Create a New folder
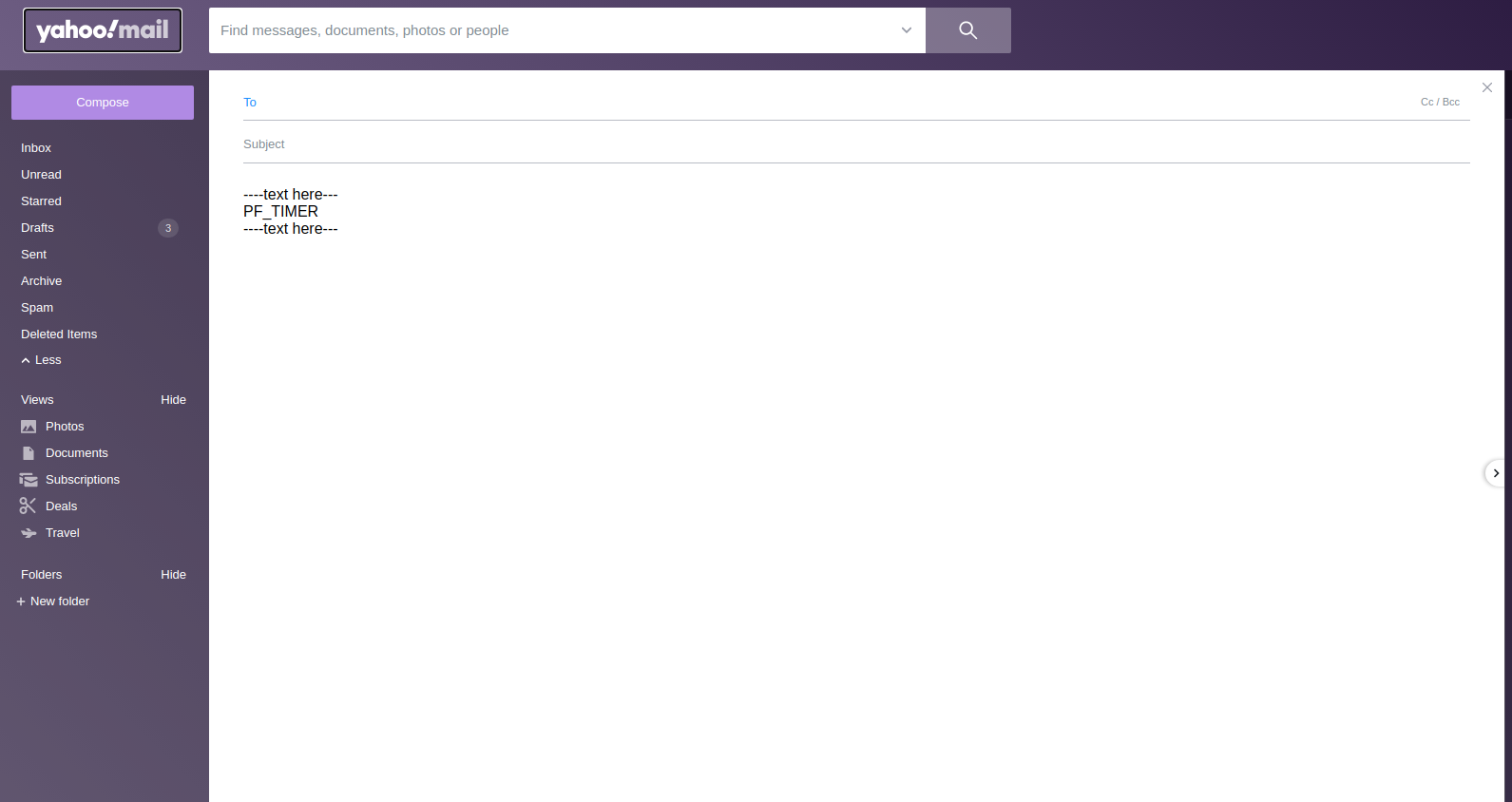This screenshot has width=1512, height=802. pos(53,601)
